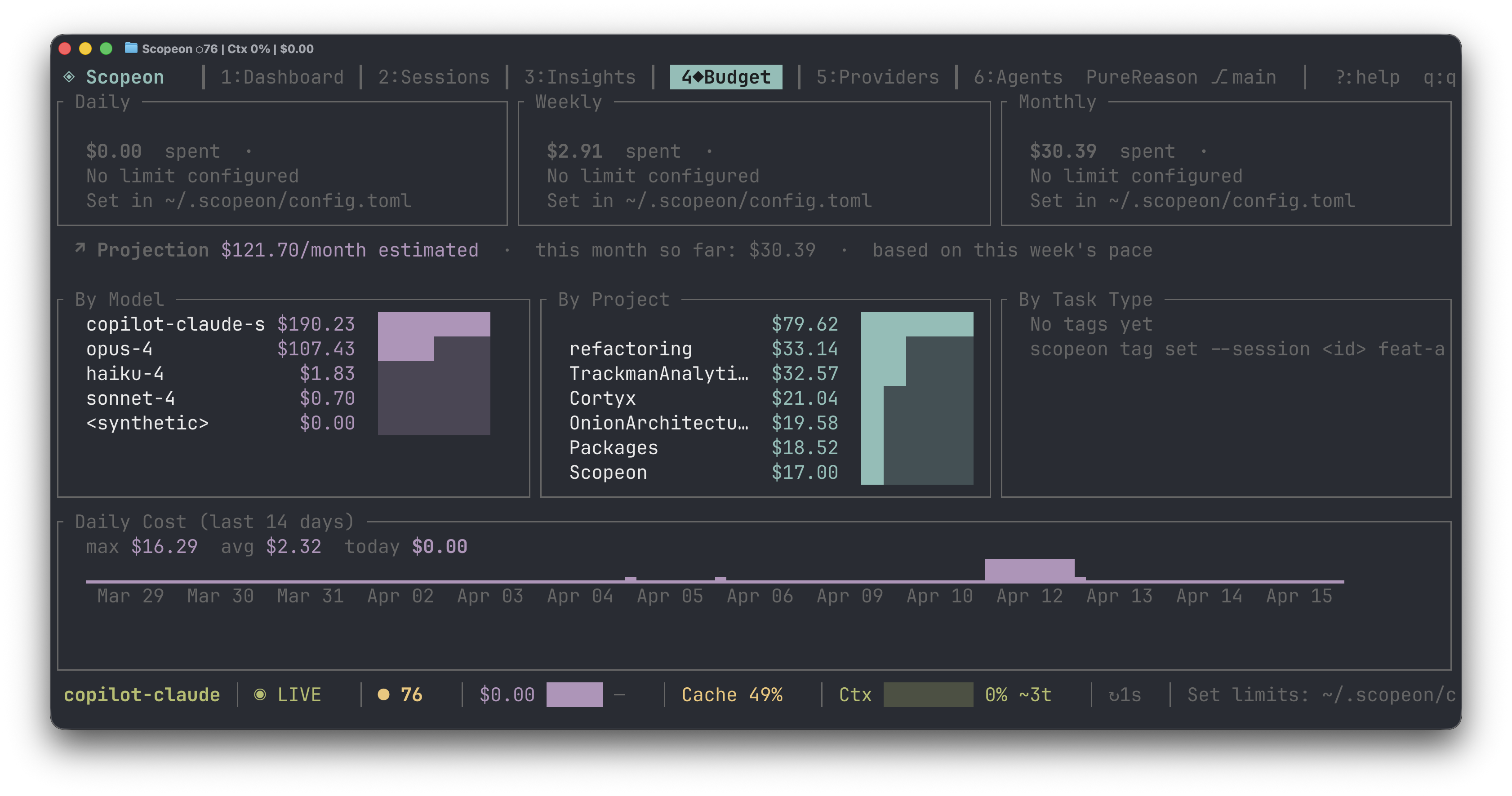The width and height of the screenshot is (1512, 796).
Task: Select the active 4 Budget tab
Action: coord(725,77)
